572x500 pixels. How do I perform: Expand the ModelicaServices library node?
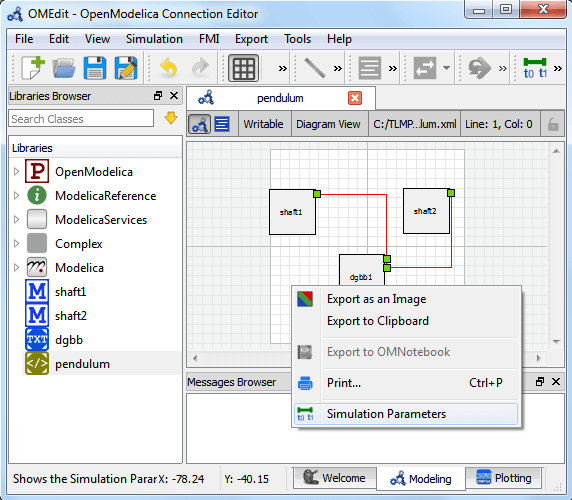tap(16, 220)
